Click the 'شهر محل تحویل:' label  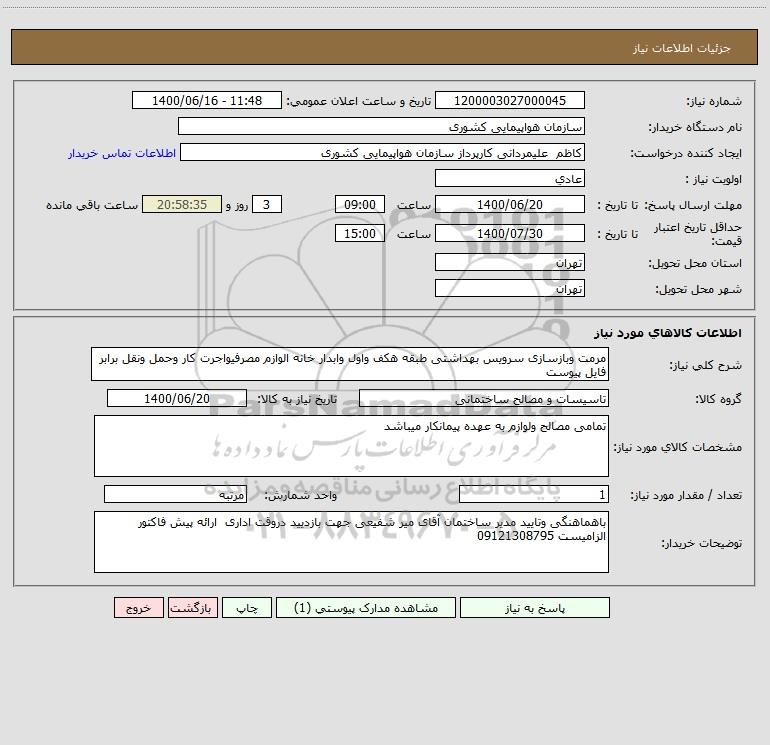tap(699, 290)
